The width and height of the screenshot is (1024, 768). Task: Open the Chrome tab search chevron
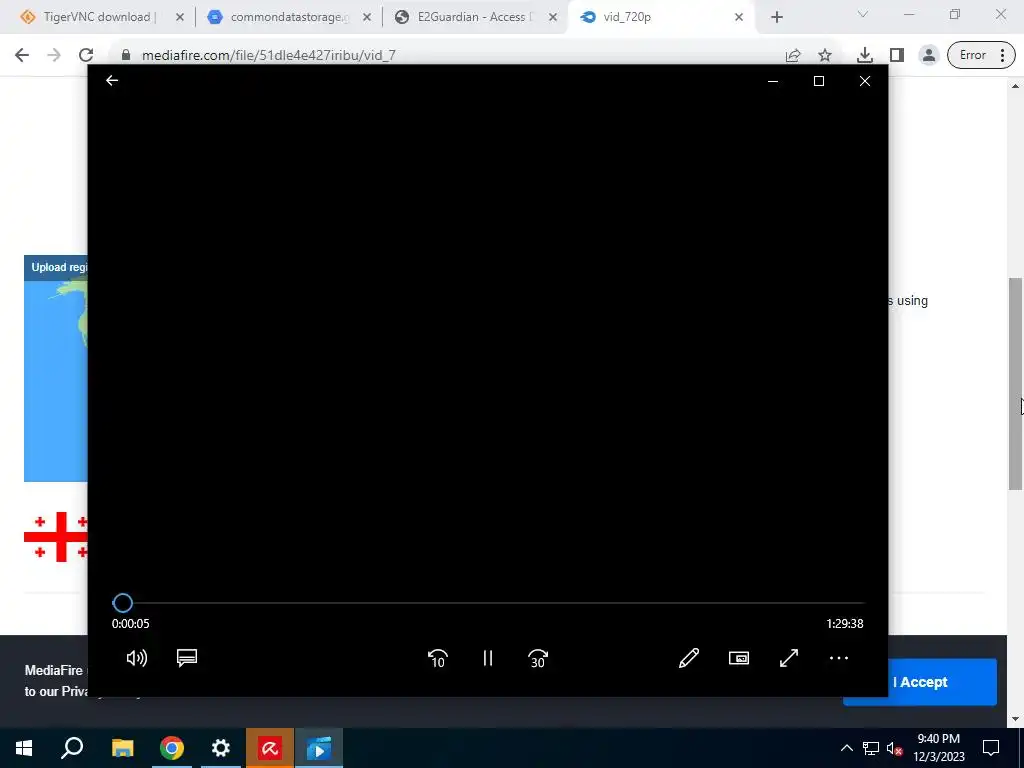pyautogui.click(x=863, y=14)
